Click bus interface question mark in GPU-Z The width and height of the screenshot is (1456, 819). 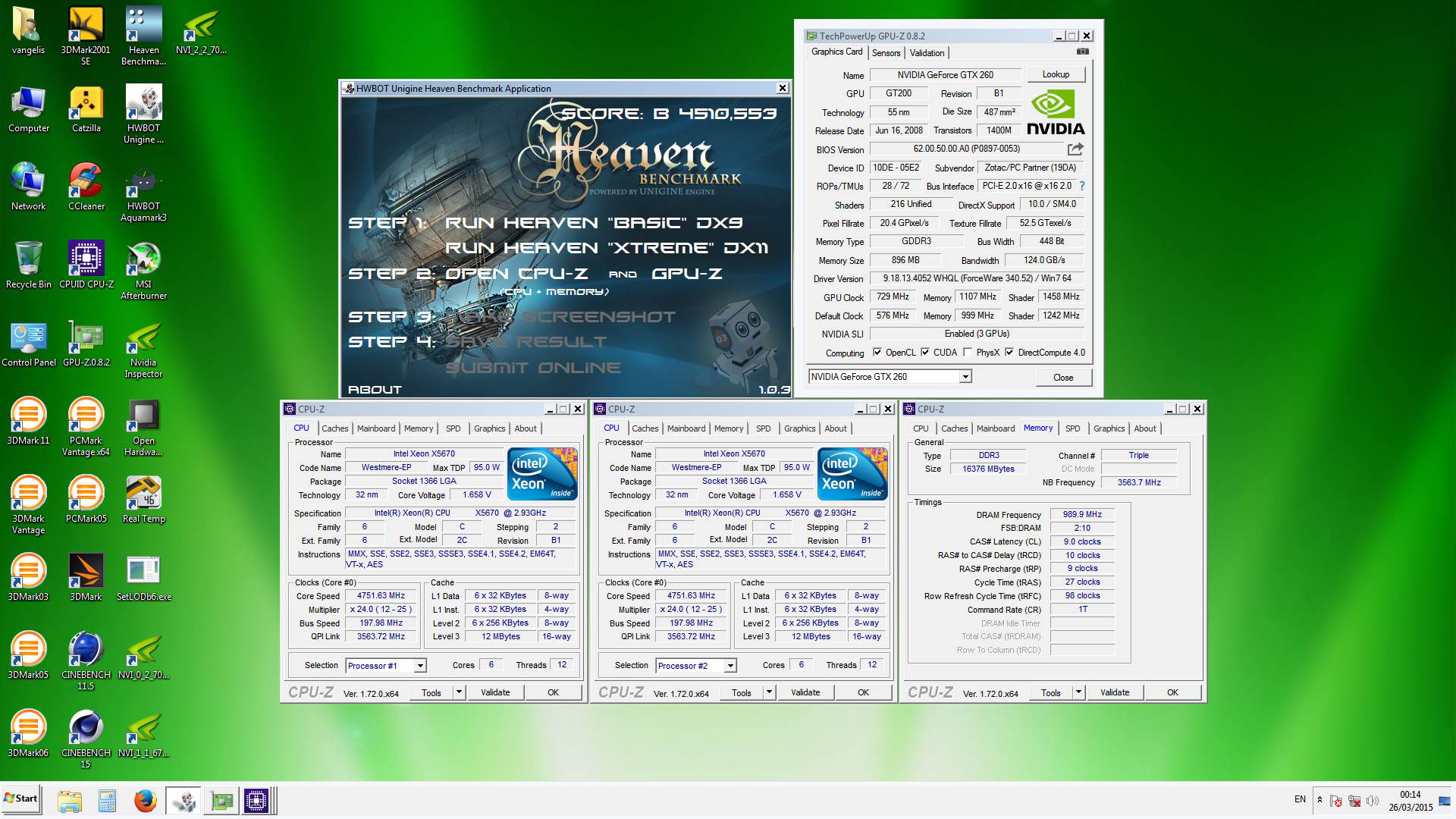coord(1082,186)
